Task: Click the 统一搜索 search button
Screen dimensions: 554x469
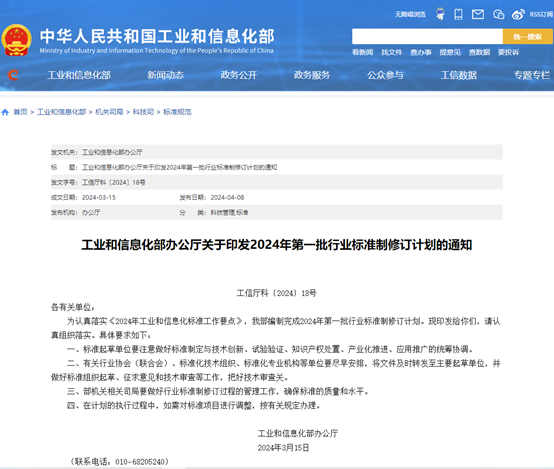Action: (x=528, y=36)
